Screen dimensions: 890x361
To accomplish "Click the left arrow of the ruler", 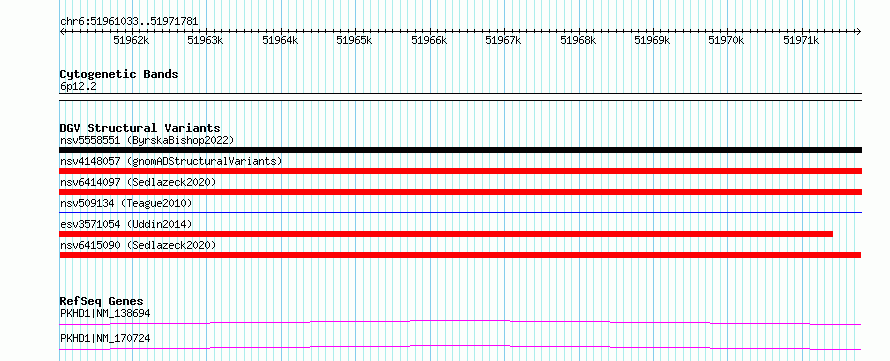I will point(62,31).
